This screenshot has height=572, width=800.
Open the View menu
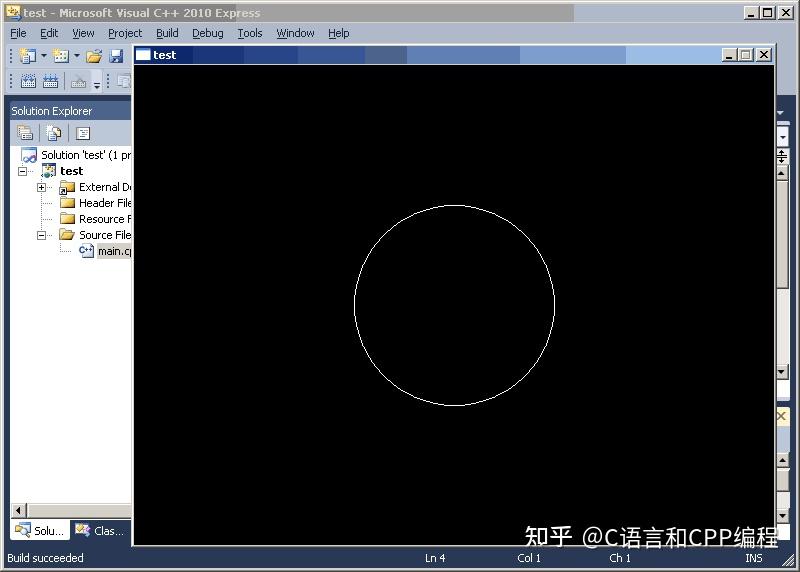tap(83, 33)
